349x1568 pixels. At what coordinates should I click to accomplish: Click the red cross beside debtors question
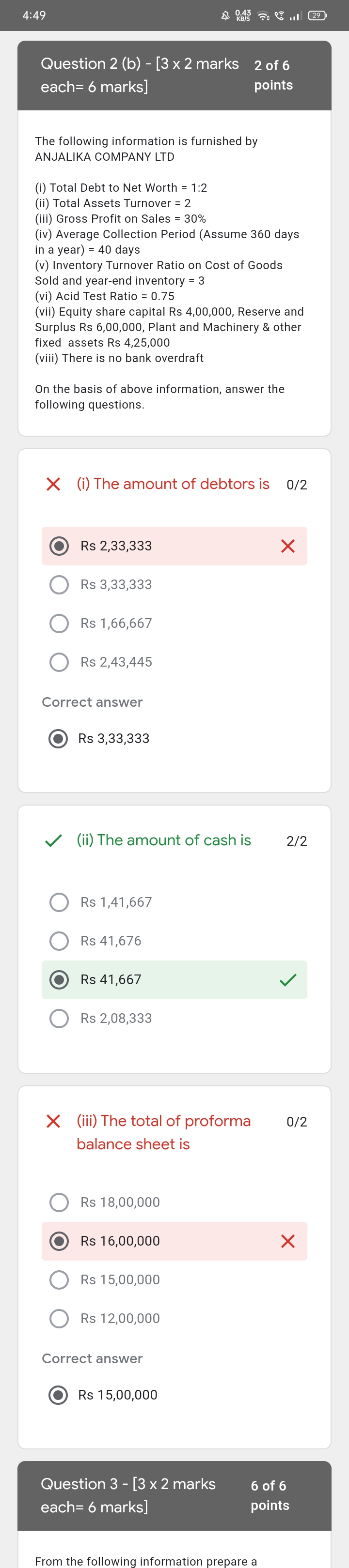(54, 484)
